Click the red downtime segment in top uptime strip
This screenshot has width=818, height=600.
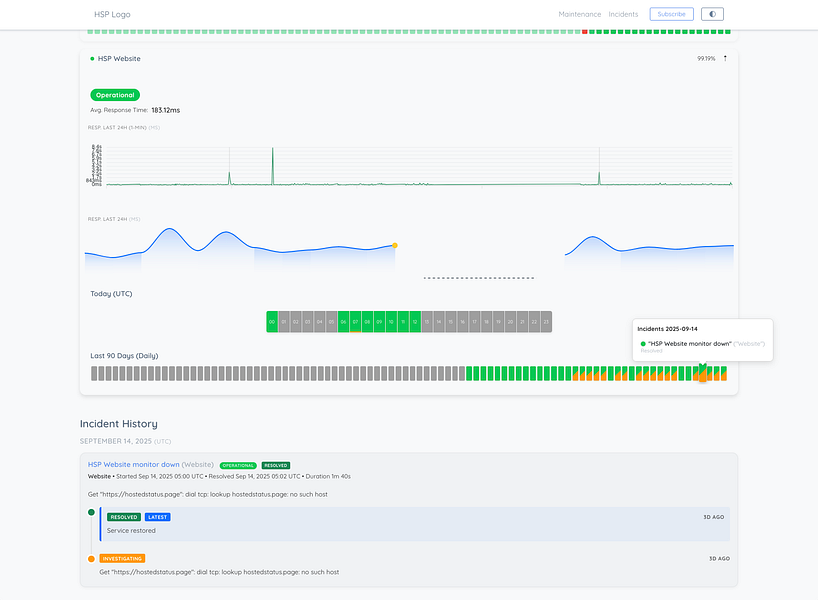(584, 32)
